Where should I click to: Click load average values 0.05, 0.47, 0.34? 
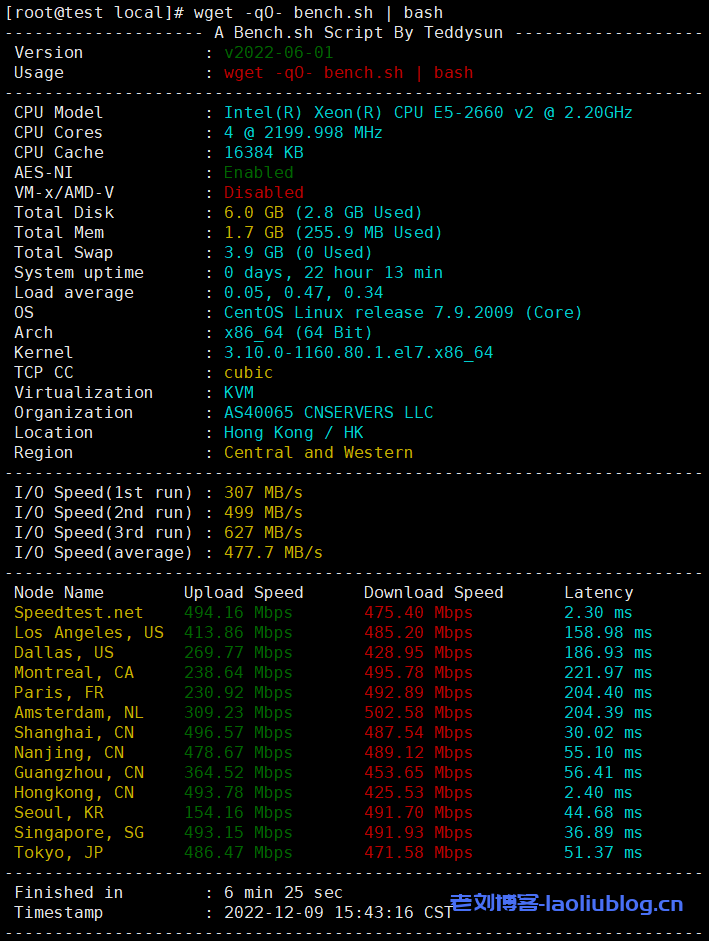(x=303, y=293)
